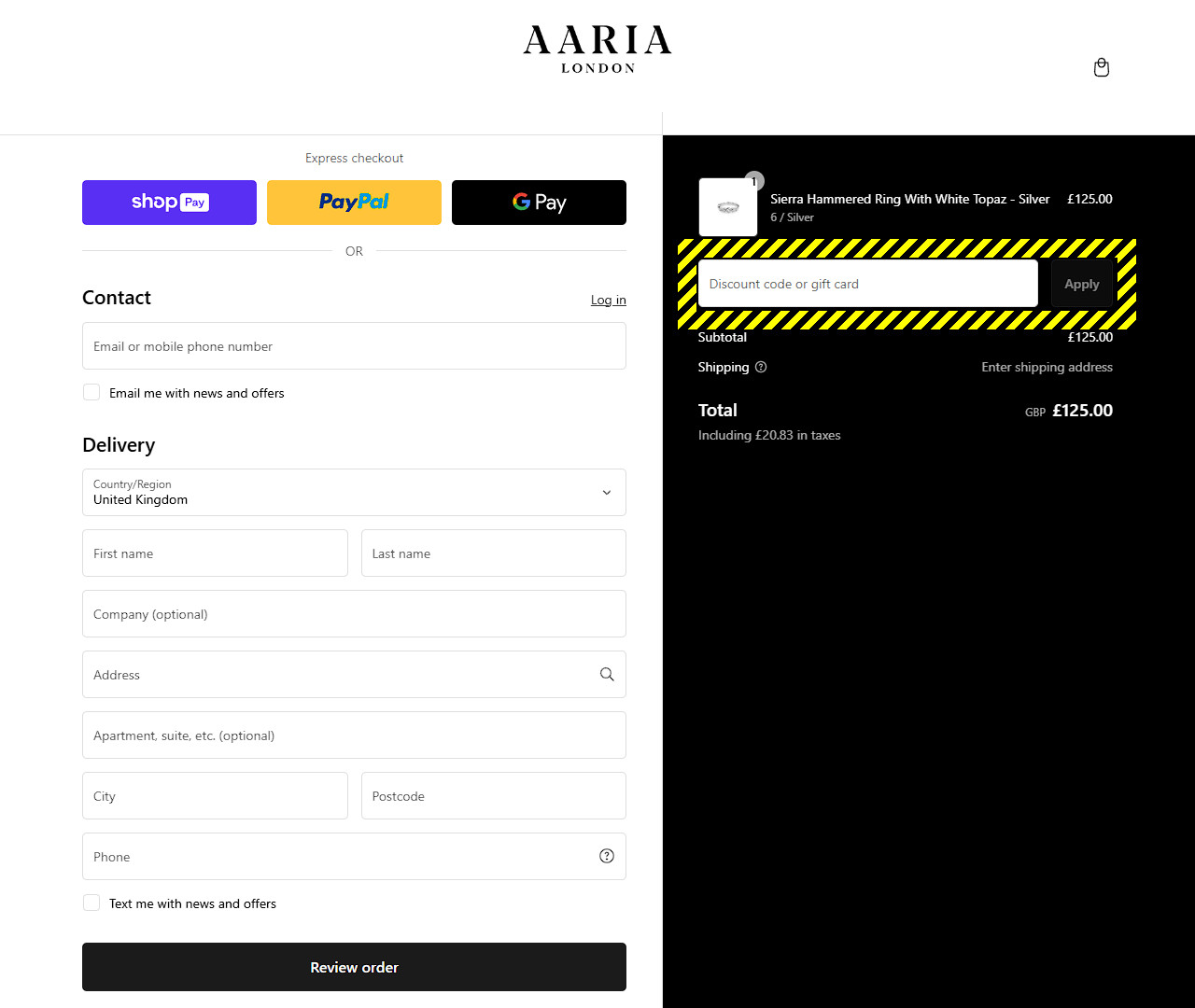Click the address search magnifier icon

tap(607, 674)
